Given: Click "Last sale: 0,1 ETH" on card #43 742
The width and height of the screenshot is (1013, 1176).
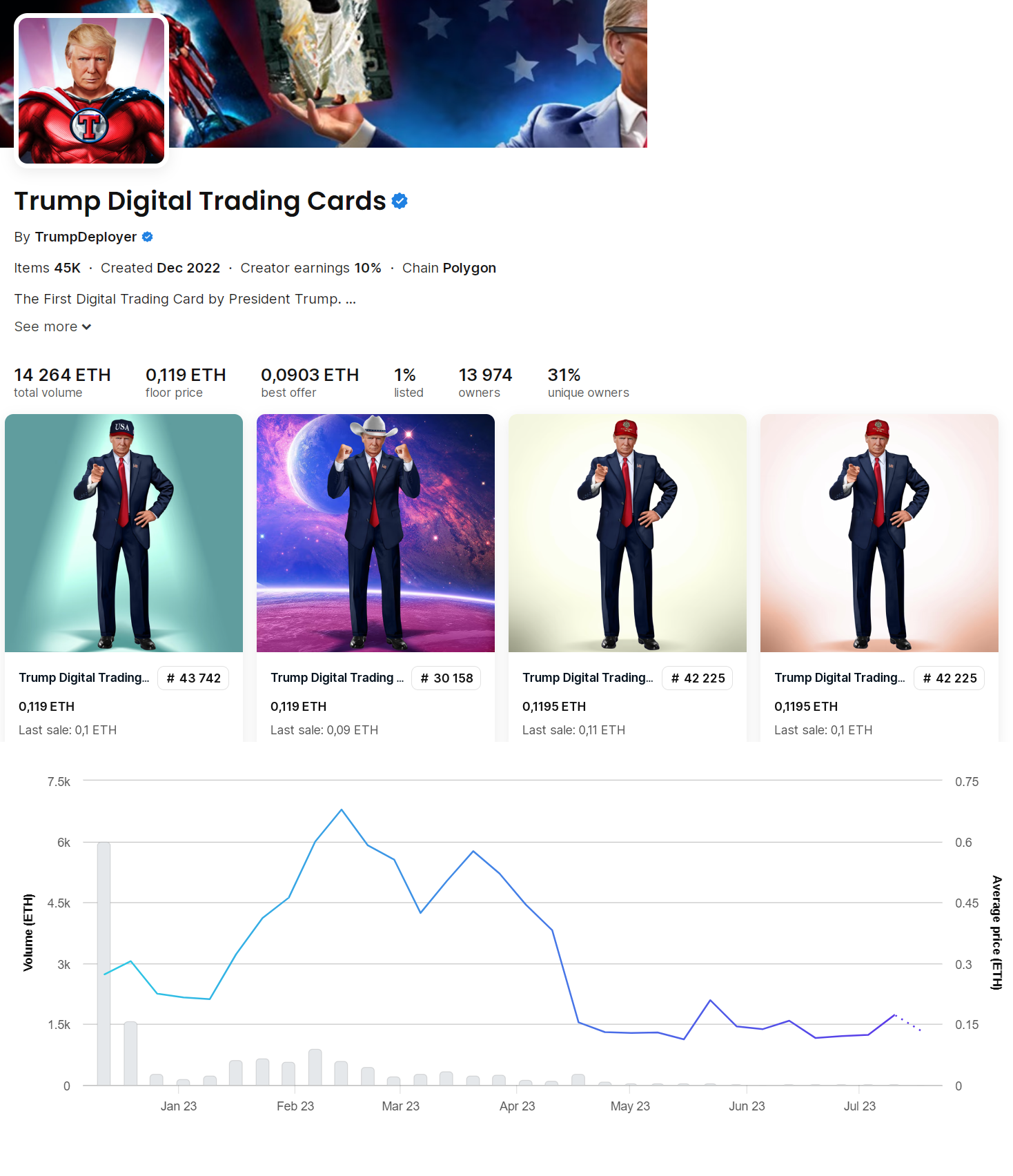Looking at the screenshot, I should [x=68, y=730].
